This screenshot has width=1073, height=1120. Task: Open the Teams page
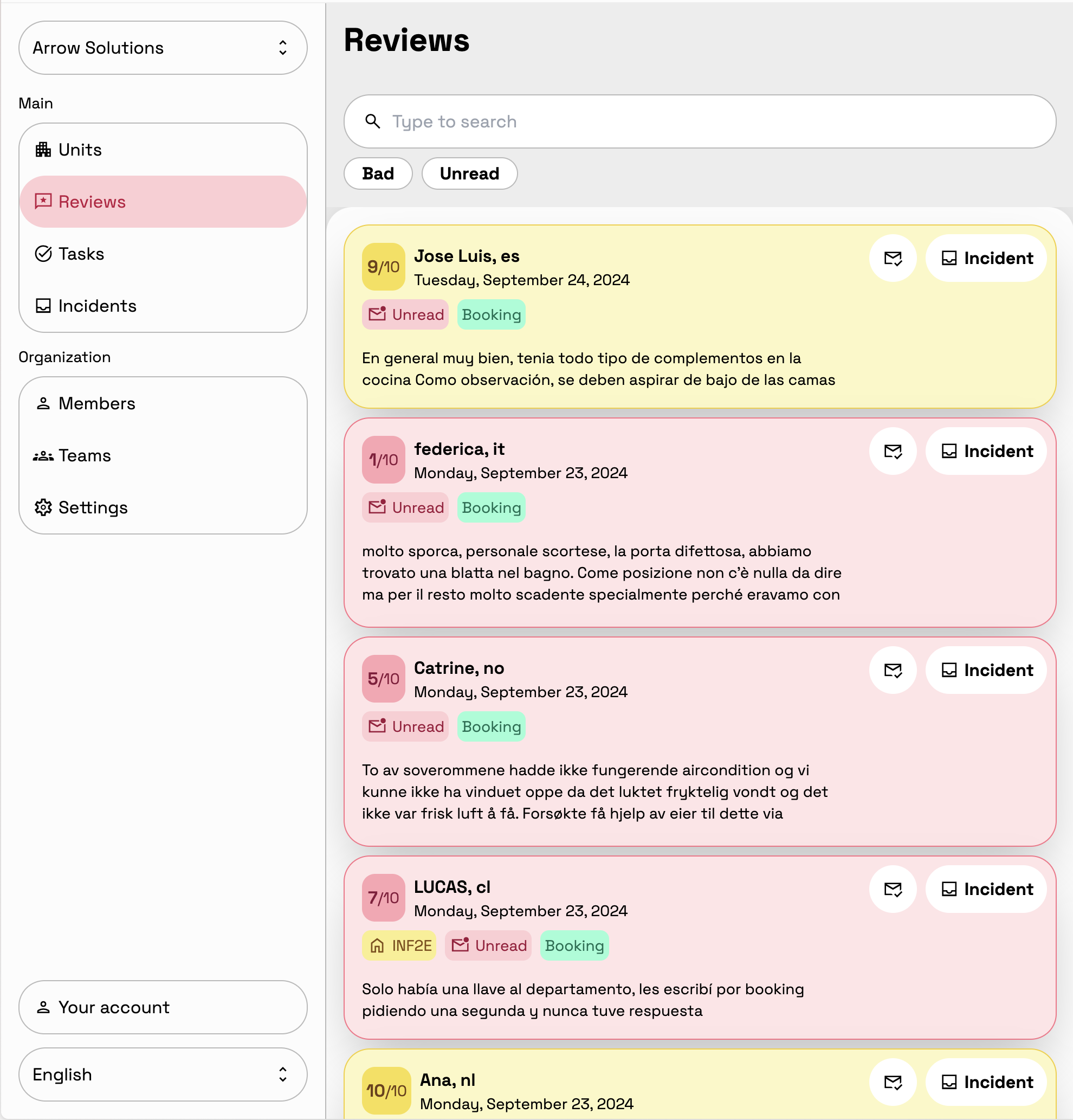(x=163, y=455)
